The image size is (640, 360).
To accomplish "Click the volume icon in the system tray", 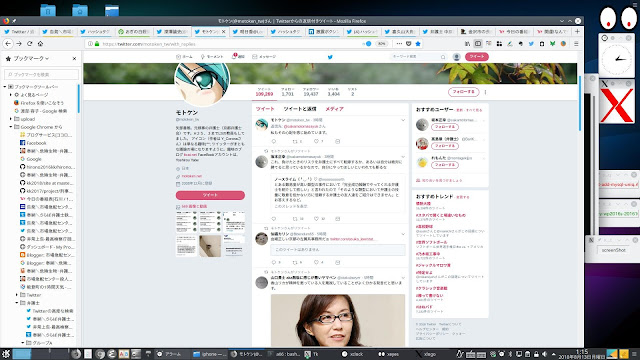I will (x=544, y=354).
